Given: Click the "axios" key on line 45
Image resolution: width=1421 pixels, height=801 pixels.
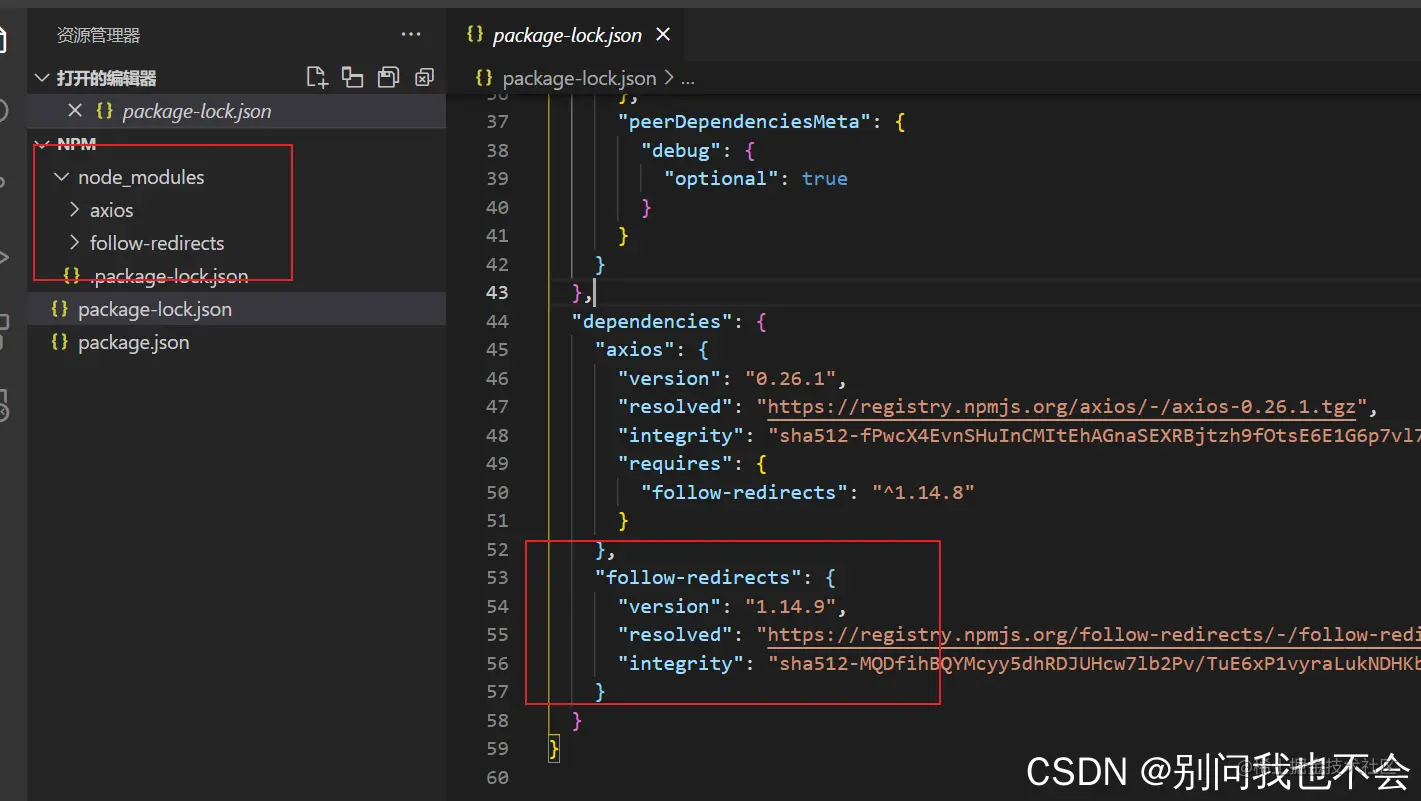Looking at the screenshot, I should click(634, 350).
